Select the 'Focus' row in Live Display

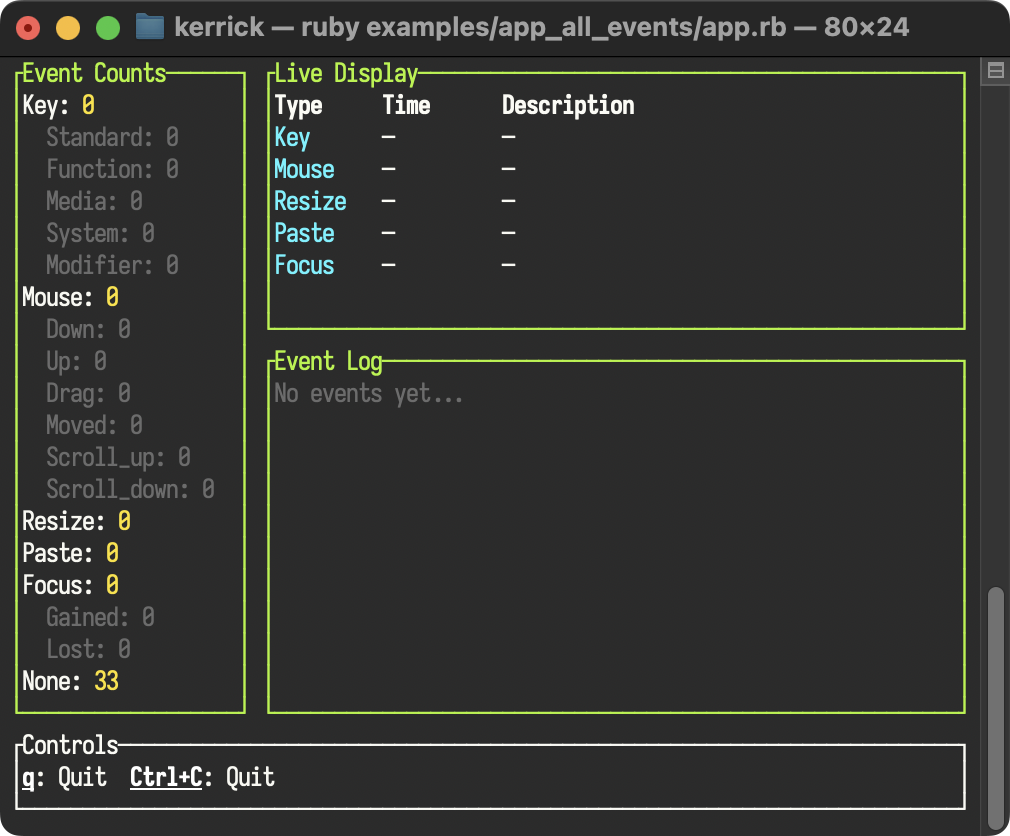(616, 265)
